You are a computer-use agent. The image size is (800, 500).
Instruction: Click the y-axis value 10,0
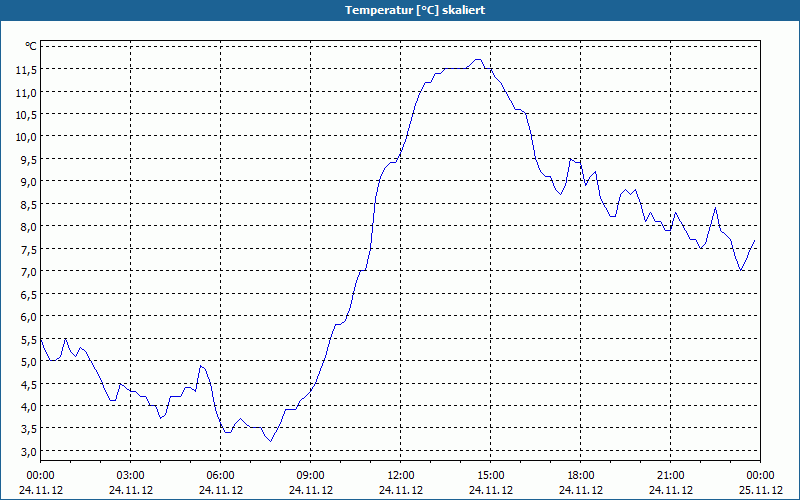pyautogui.click(x=26, y=138)
